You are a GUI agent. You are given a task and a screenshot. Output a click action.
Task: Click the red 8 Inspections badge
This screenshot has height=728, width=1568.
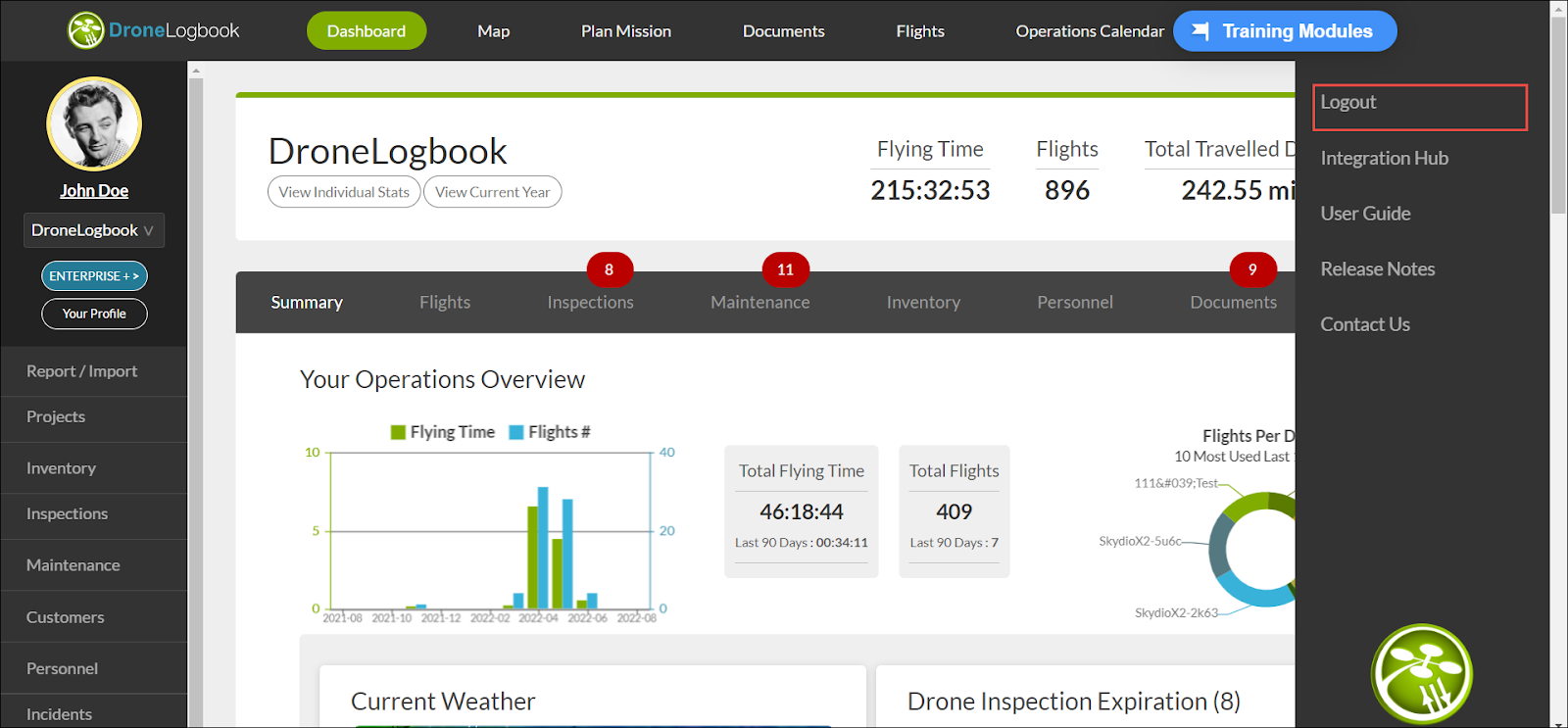pos(610,269)
